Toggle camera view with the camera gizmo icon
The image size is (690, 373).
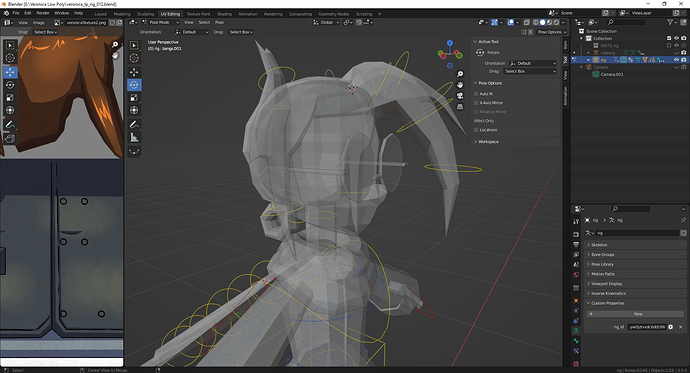click(x=460, y=96)
